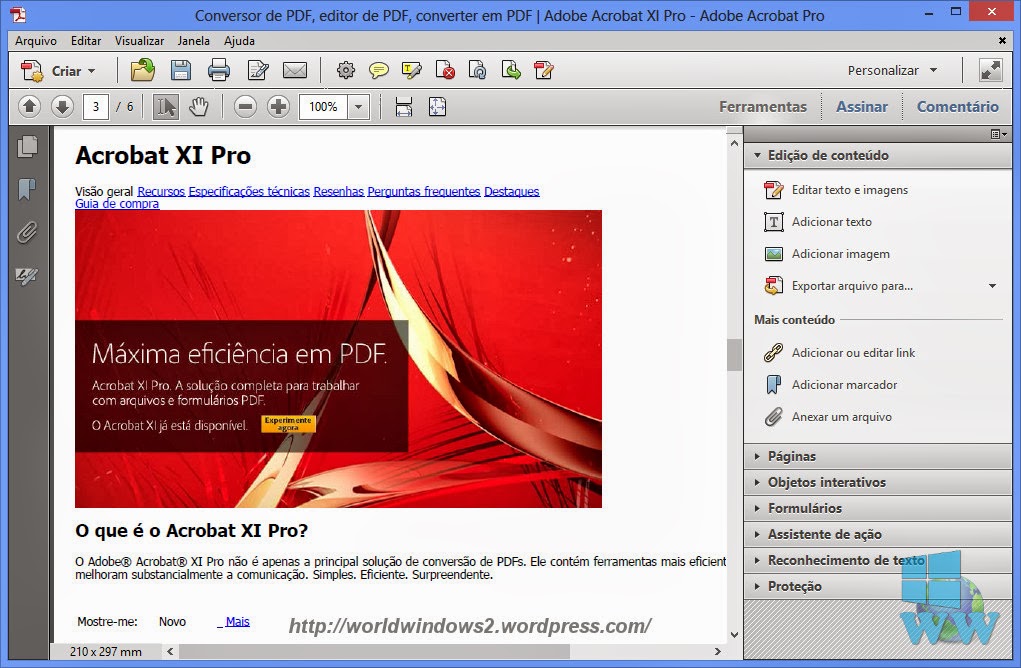The width and height of the screenshot is (1021, 668).
Task: Expand the Assistente de ação section
Action: [x=877, y=535]
